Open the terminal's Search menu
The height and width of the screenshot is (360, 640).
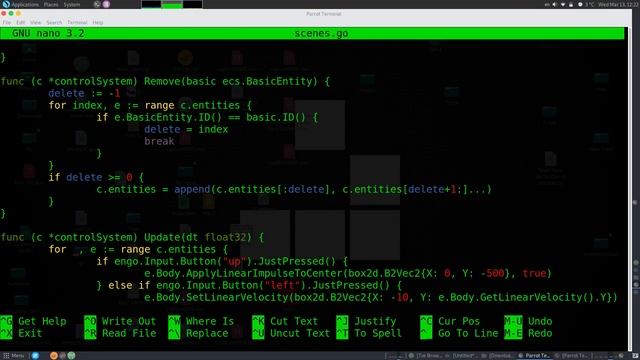[x=54, y=22]
